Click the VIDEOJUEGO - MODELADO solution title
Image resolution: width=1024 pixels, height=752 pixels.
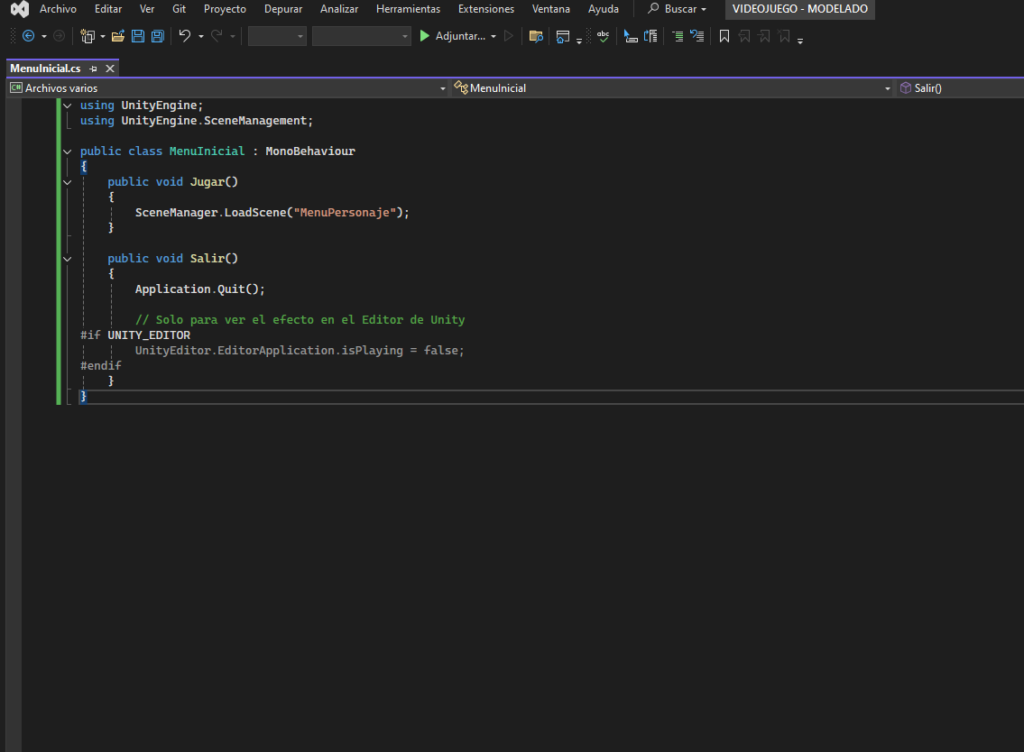pyautogui.click(x=799, y=9)
